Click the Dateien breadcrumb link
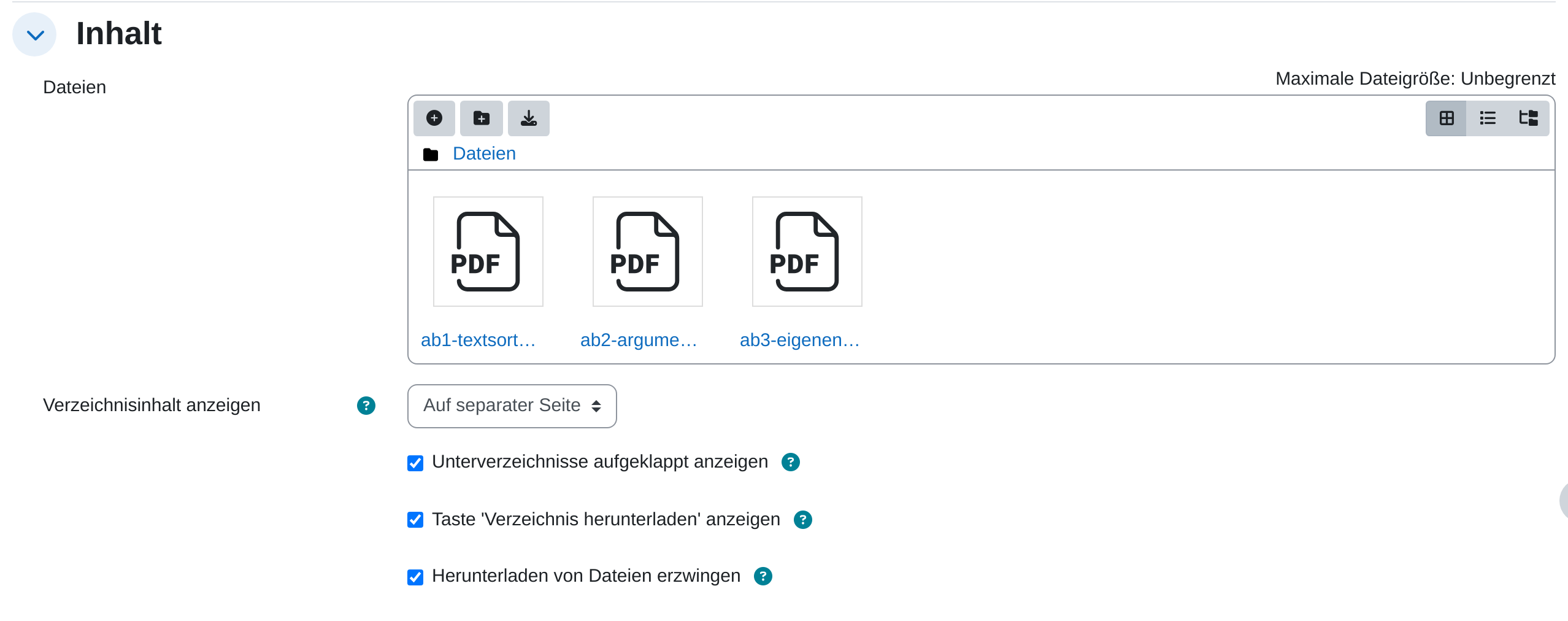Viewport: 1568px width, 621px height. 484,153
